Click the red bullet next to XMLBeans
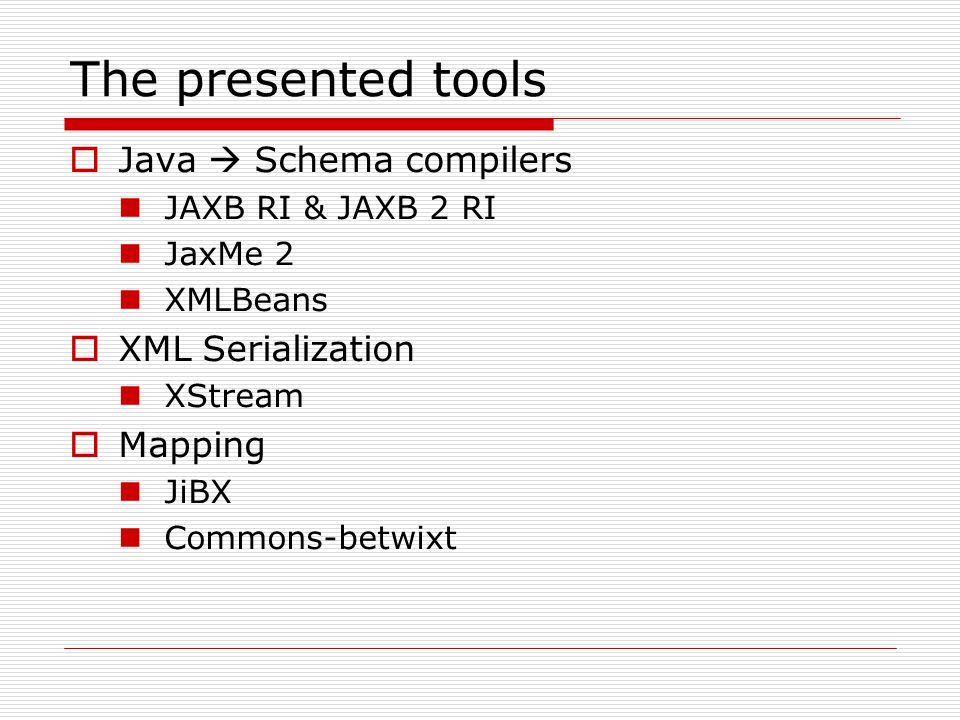The image size is (960, 720). [x=130, y=299]
